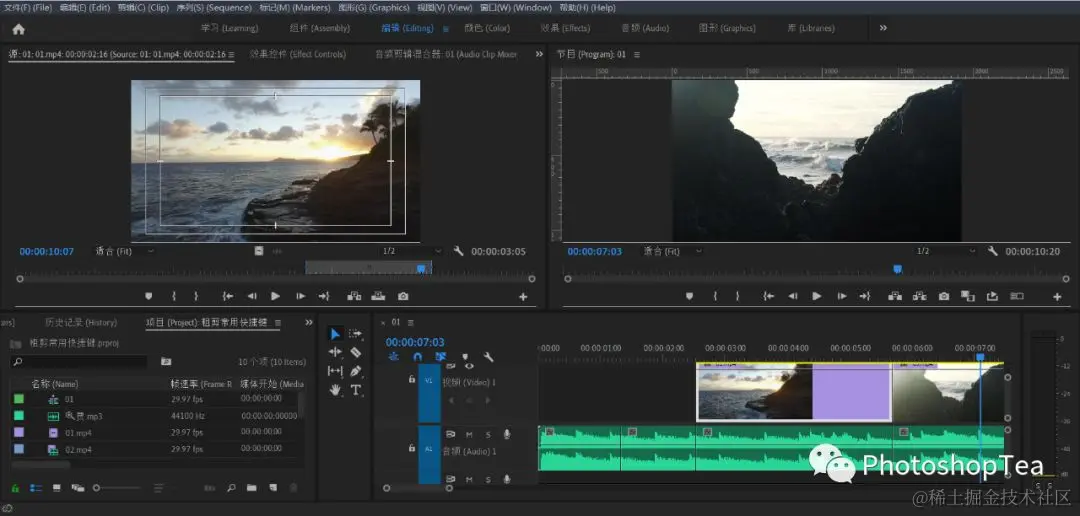The image size is (1080, 516).
Task: Add timeline marker shield icon
Action: (x=466, y=357)
